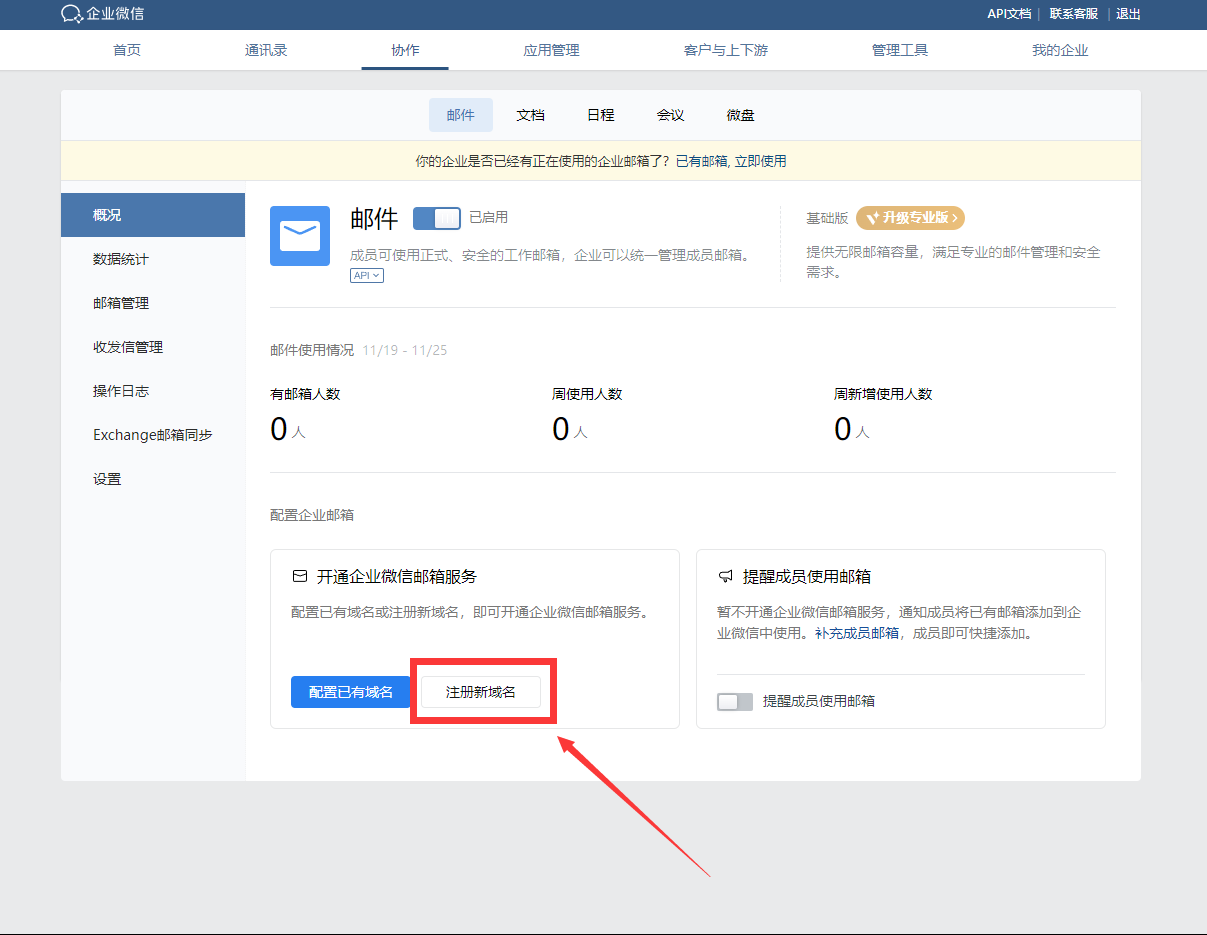Click the blue mail envelope icon
The height and width of the screenshot is (935, 1207).
click(300, 236)
